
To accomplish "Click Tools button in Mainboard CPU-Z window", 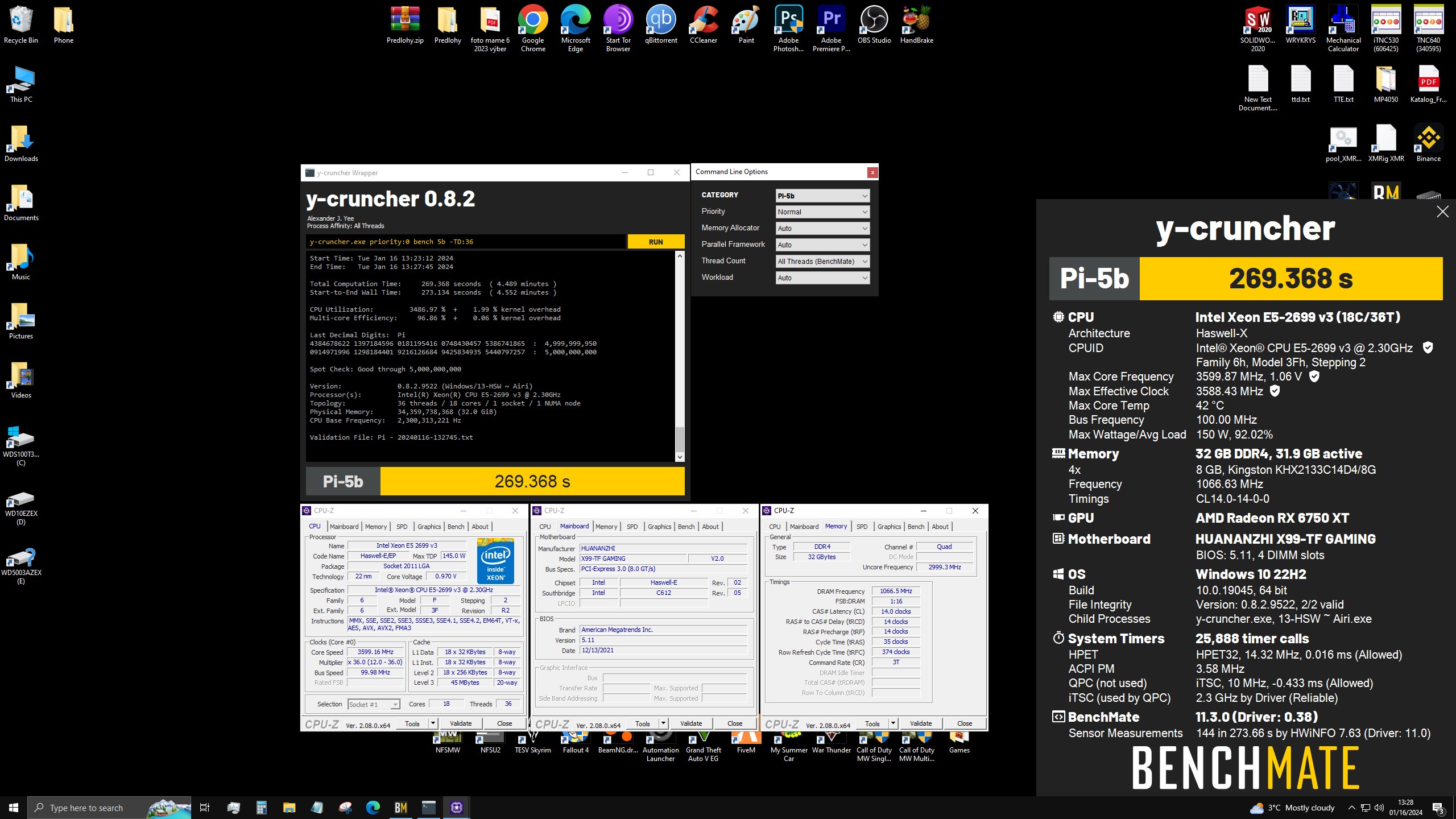I will tap(643, 723).
